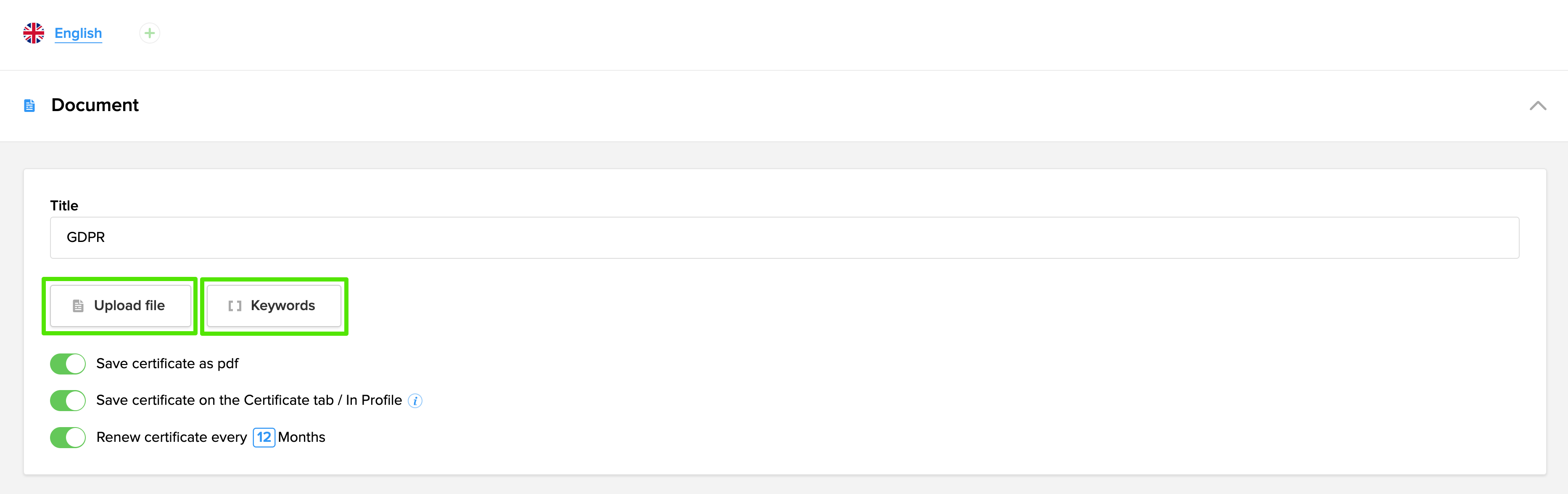Viewport: 1568px width, 494px height.
Task: Click the Months label text
Action: point(301,437)
